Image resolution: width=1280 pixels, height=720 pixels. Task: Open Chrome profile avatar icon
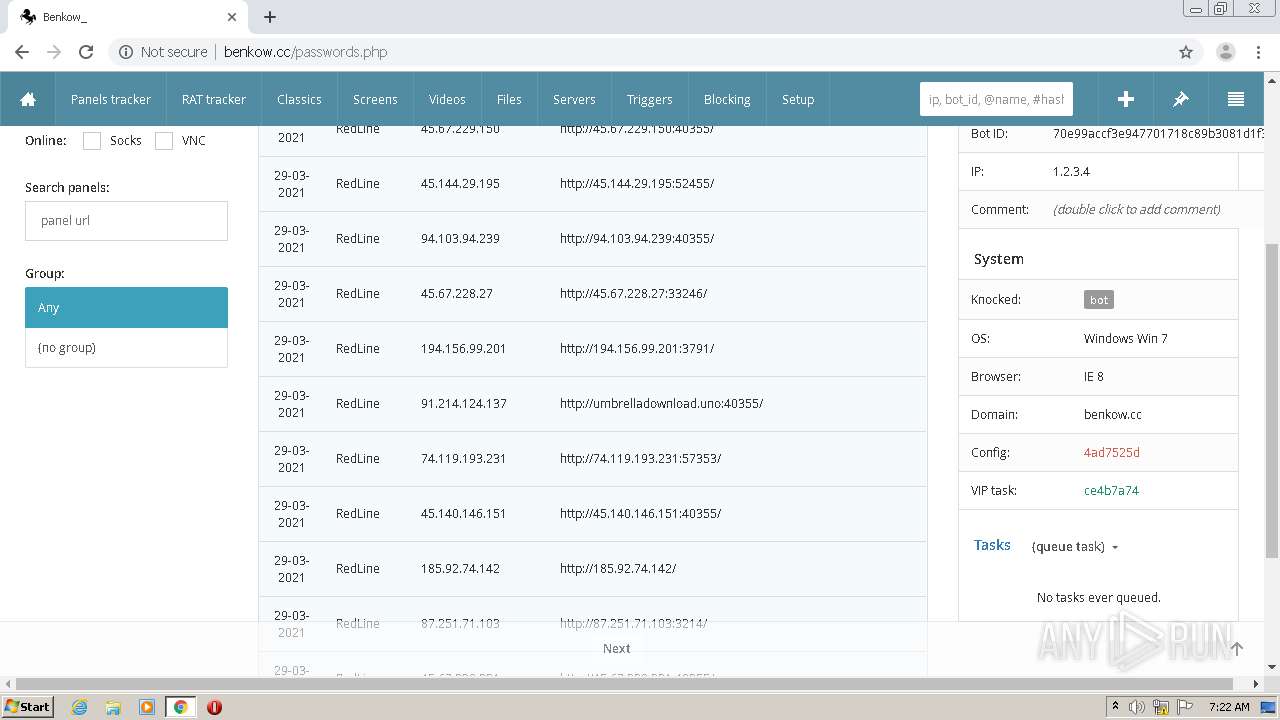pos(1225,52)
